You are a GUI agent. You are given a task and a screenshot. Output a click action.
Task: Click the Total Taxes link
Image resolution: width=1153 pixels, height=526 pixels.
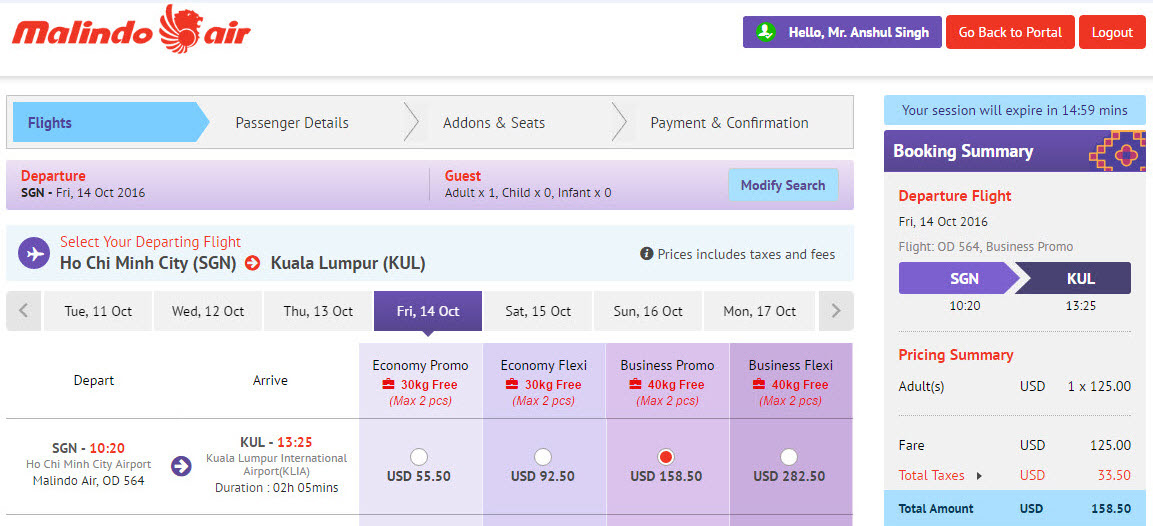click(x=932, y=475)
